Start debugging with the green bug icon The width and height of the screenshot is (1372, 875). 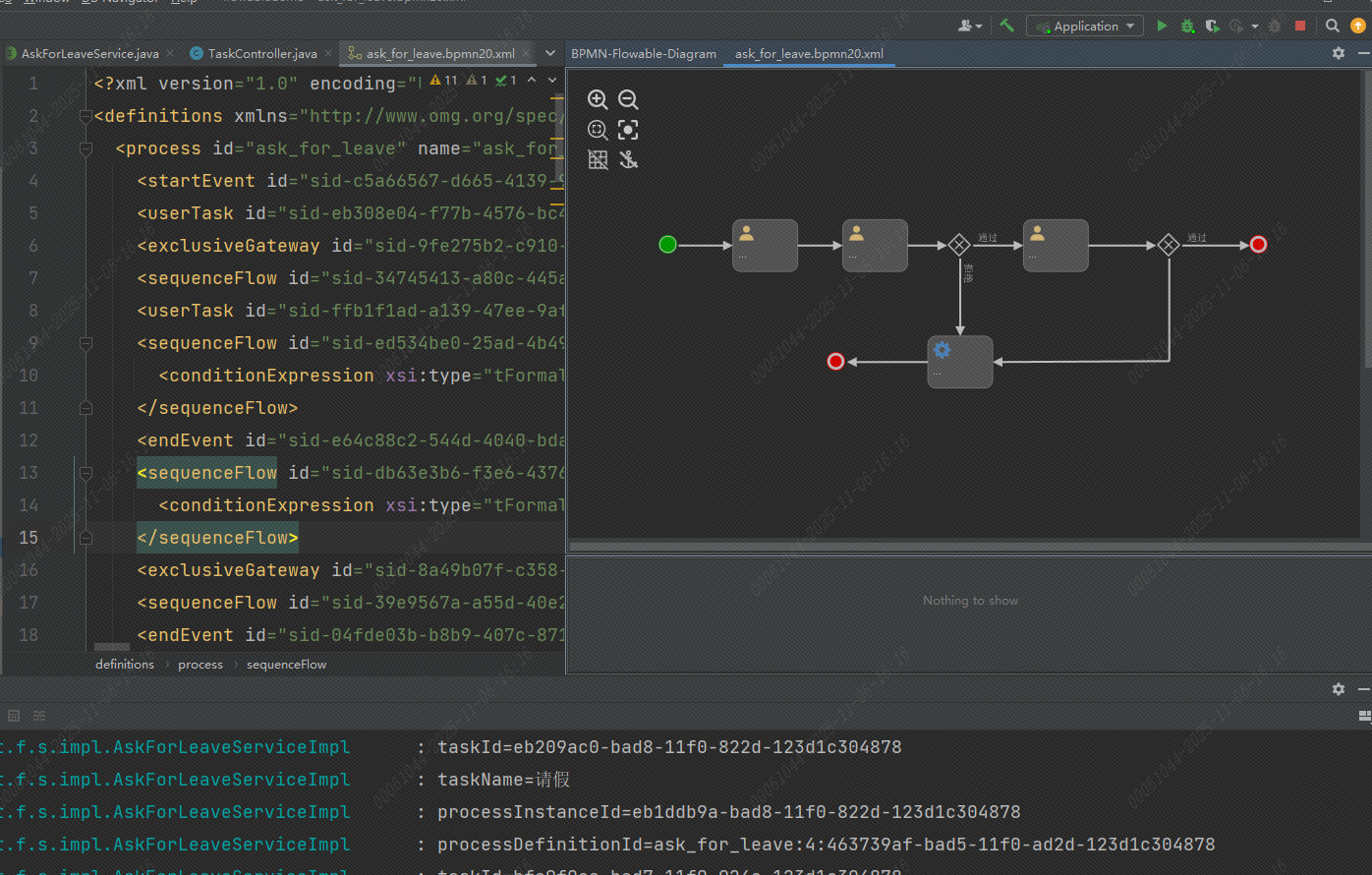coord(1187,27)
